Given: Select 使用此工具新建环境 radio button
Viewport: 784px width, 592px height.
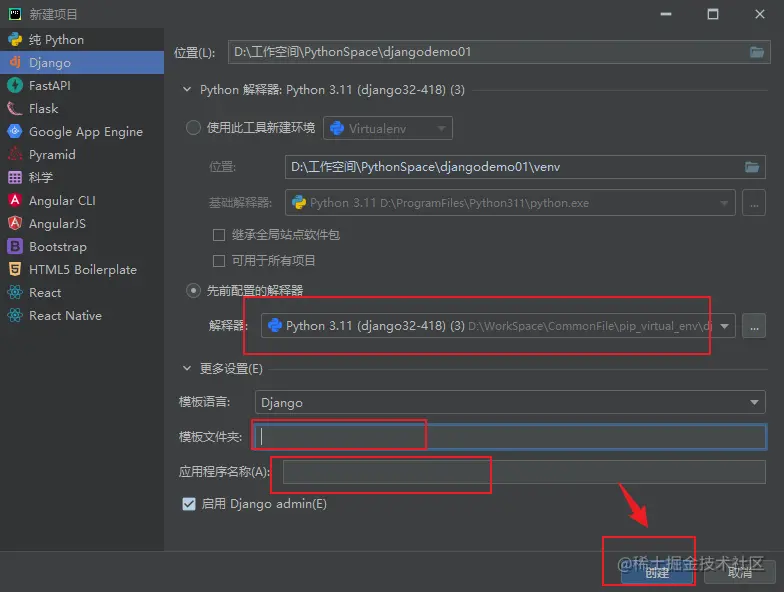Looking at the screenshot, I should pos(194,128).
